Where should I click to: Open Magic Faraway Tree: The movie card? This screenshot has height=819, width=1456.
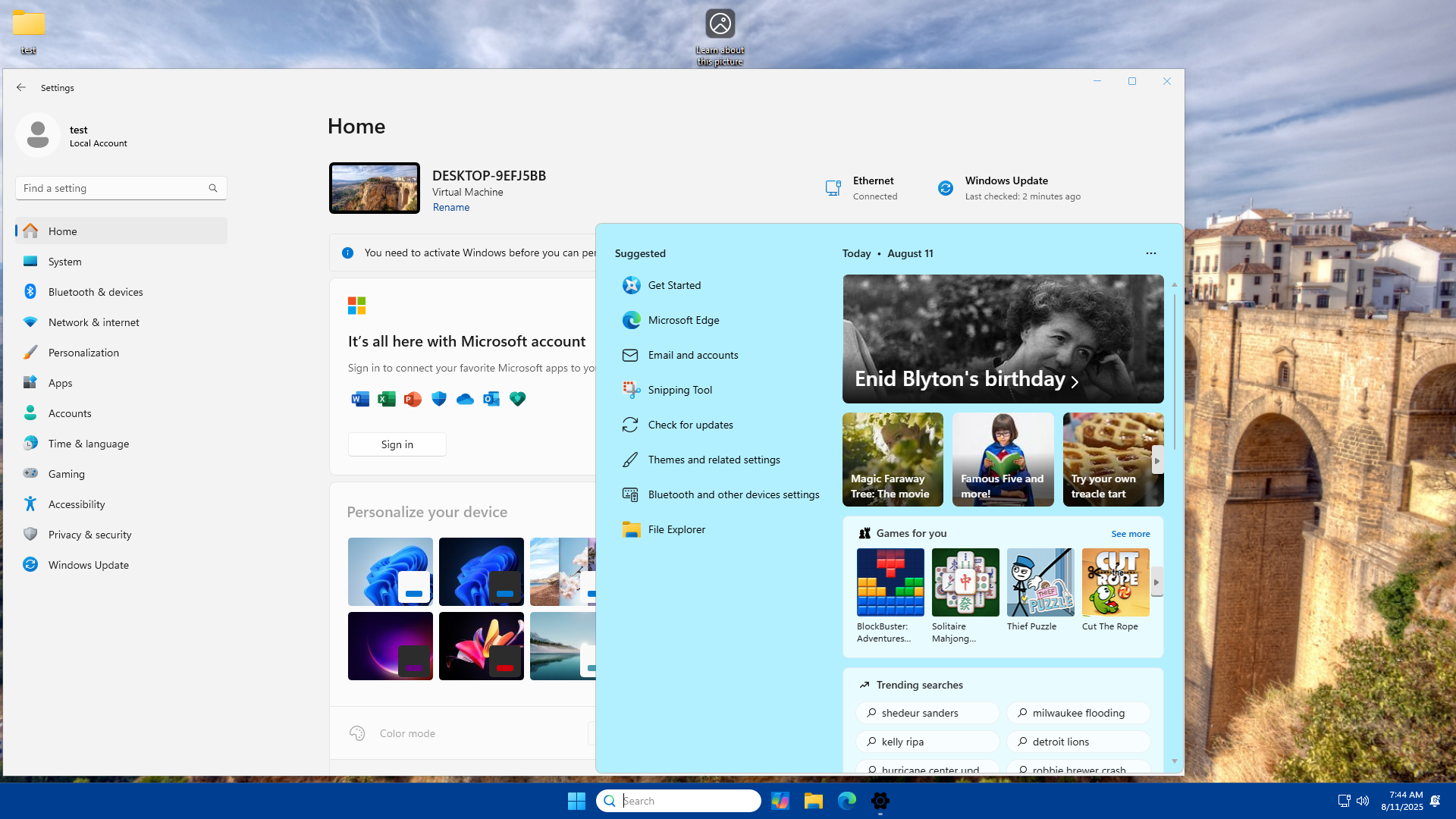click(893, 460)
